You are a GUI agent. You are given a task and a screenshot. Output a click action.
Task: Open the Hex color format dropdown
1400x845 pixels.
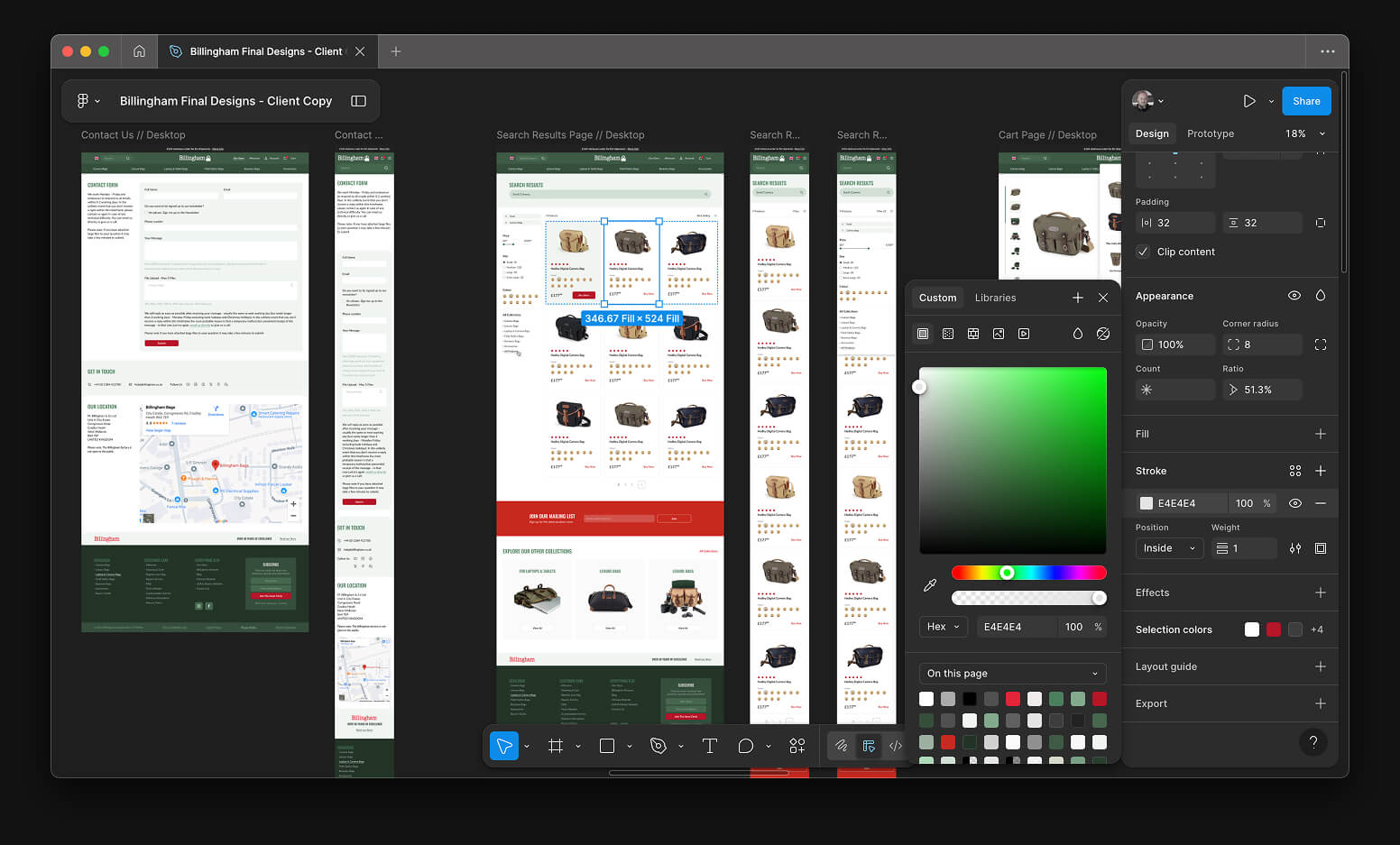pos(944,627)
